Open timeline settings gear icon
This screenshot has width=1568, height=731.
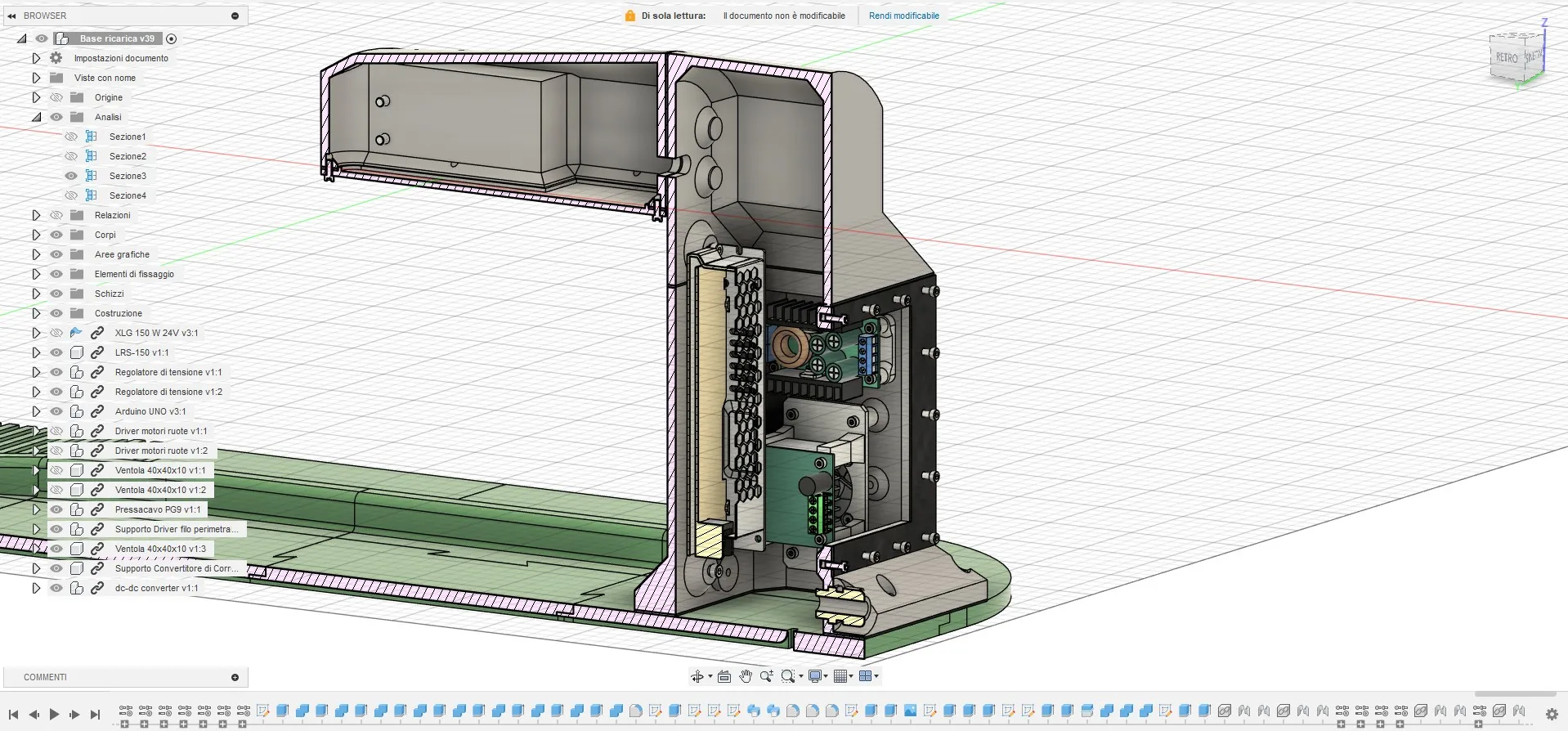pyautogui.click(x=1552, y=714)
